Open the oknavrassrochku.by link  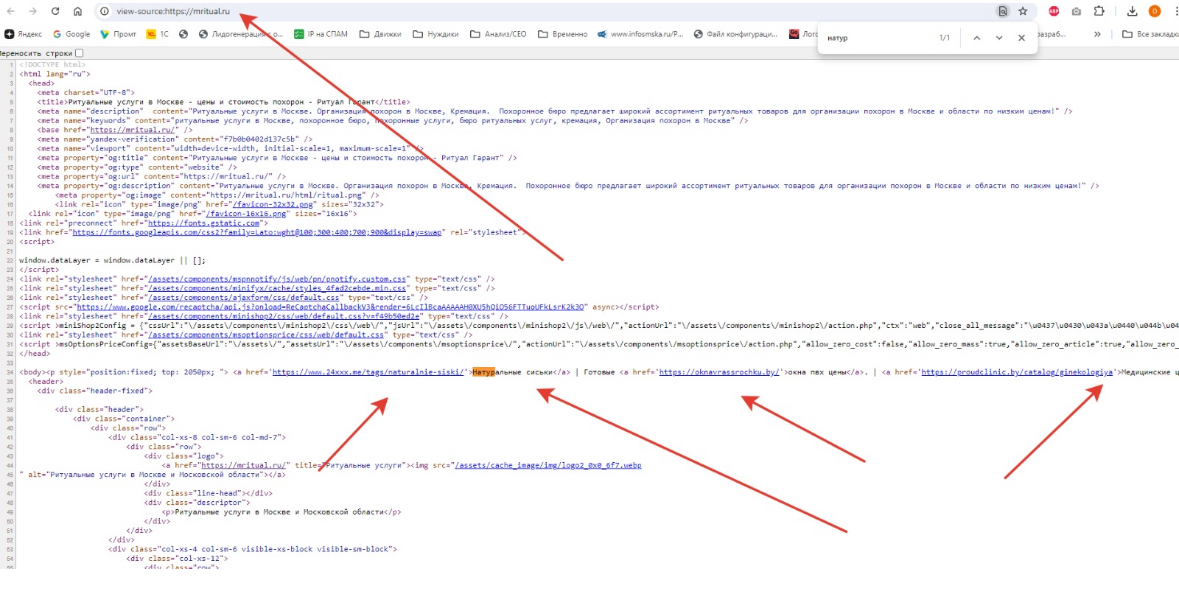coord(719,371)
